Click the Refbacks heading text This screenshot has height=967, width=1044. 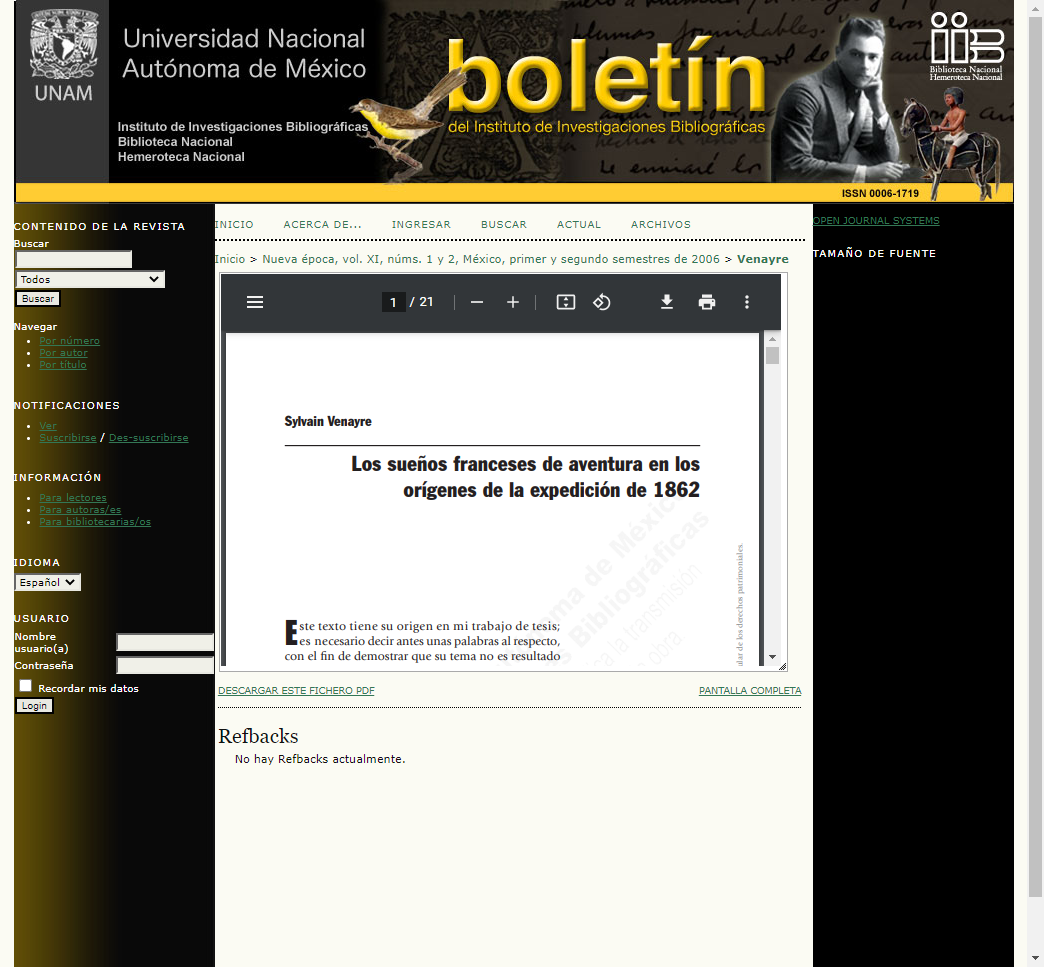[258, 736]
